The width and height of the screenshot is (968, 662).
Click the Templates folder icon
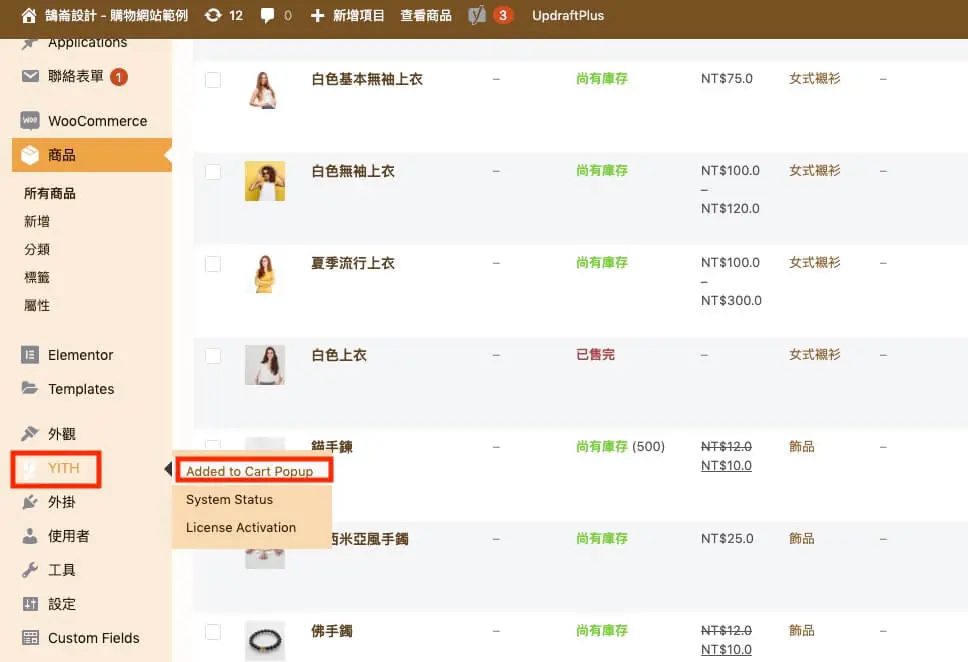point(30,388)
